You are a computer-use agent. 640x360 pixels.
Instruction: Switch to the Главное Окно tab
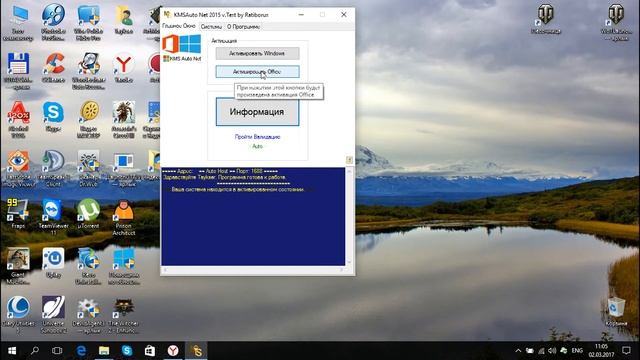point(179,26)
